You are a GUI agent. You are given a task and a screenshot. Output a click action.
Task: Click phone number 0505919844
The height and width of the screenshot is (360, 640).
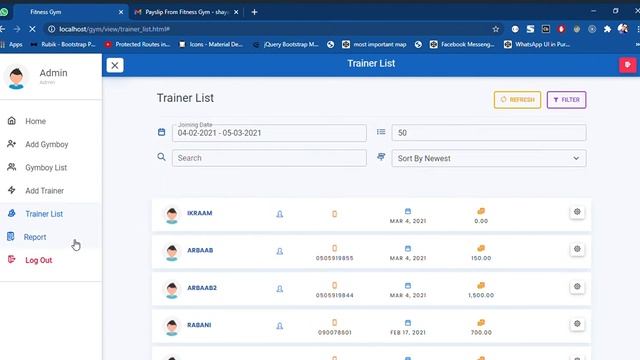(334, 296)
